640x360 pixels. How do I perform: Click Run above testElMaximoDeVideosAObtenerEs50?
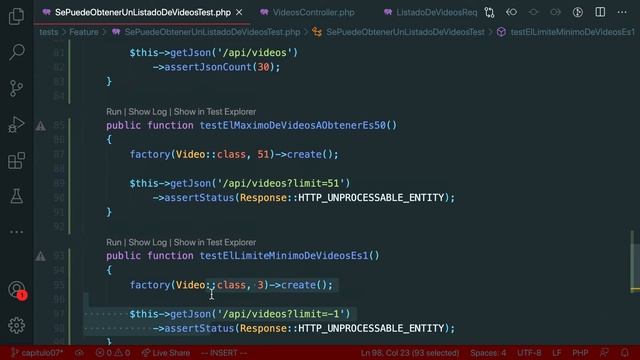(113, 112)
